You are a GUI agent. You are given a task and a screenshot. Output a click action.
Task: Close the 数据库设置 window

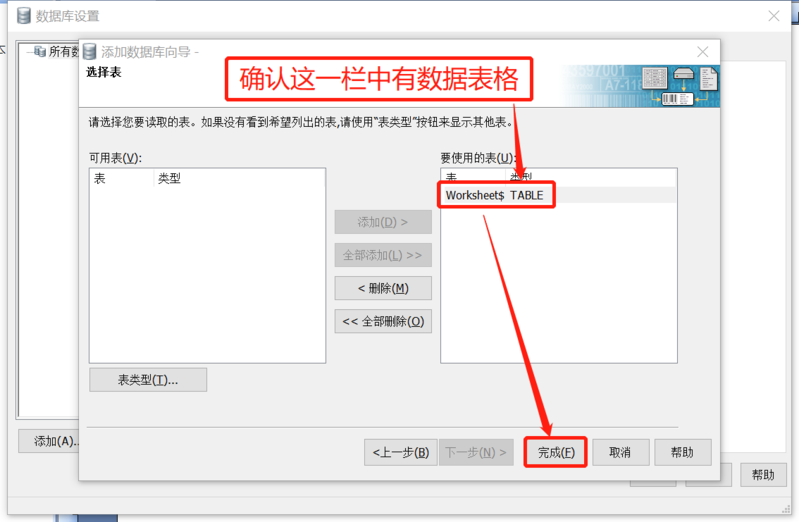774,16
